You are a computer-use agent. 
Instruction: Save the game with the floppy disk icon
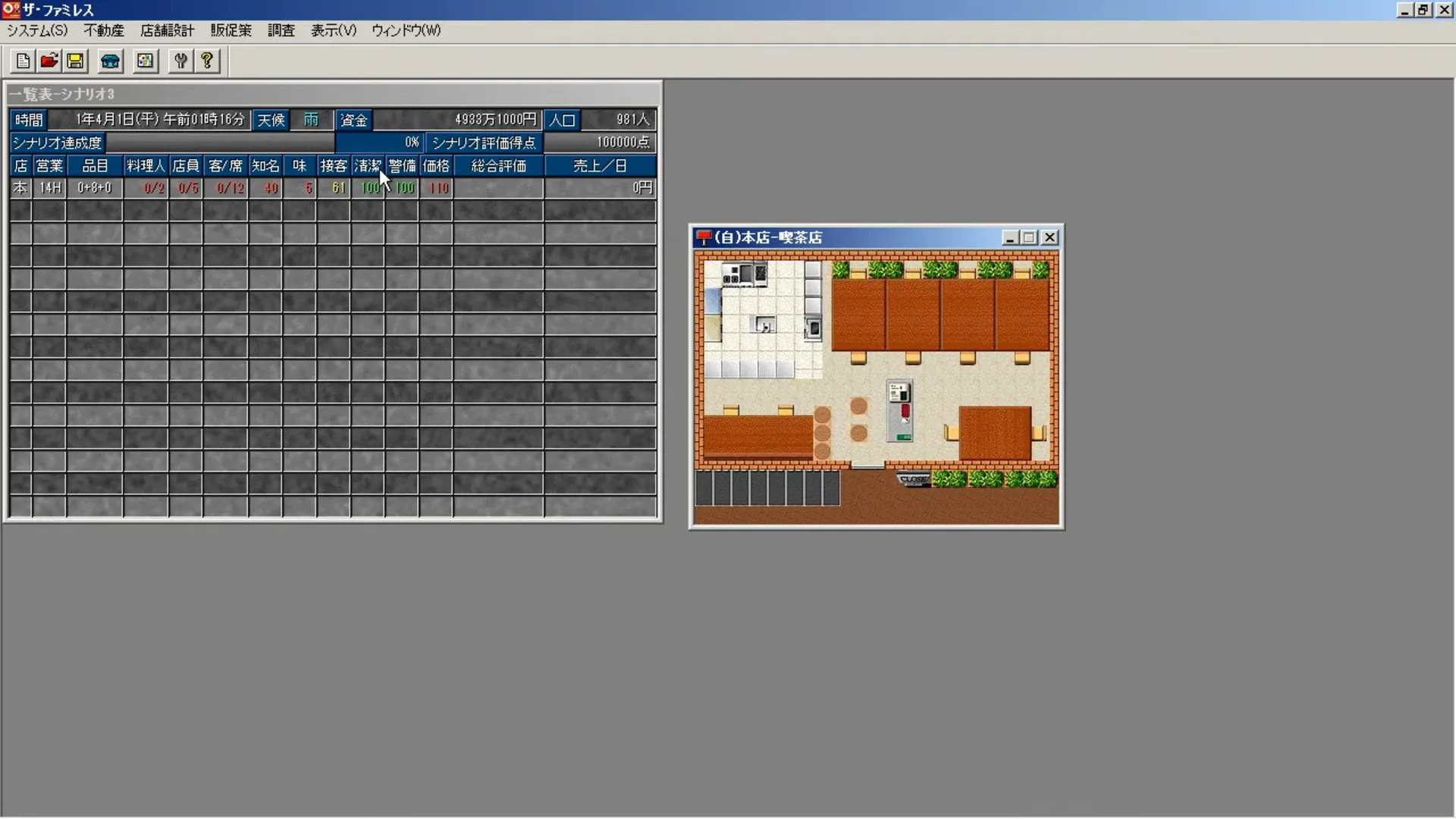(x=75, y=61)
